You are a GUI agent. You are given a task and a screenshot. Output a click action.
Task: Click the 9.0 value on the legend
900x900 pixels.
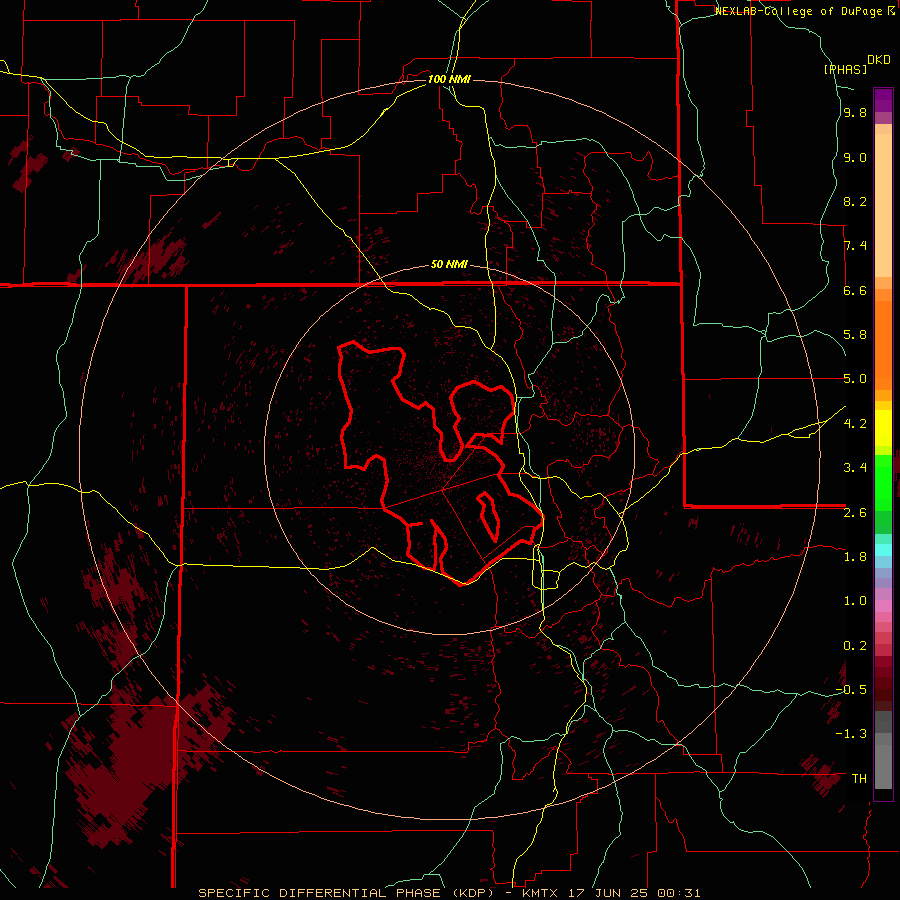(855, 157)
